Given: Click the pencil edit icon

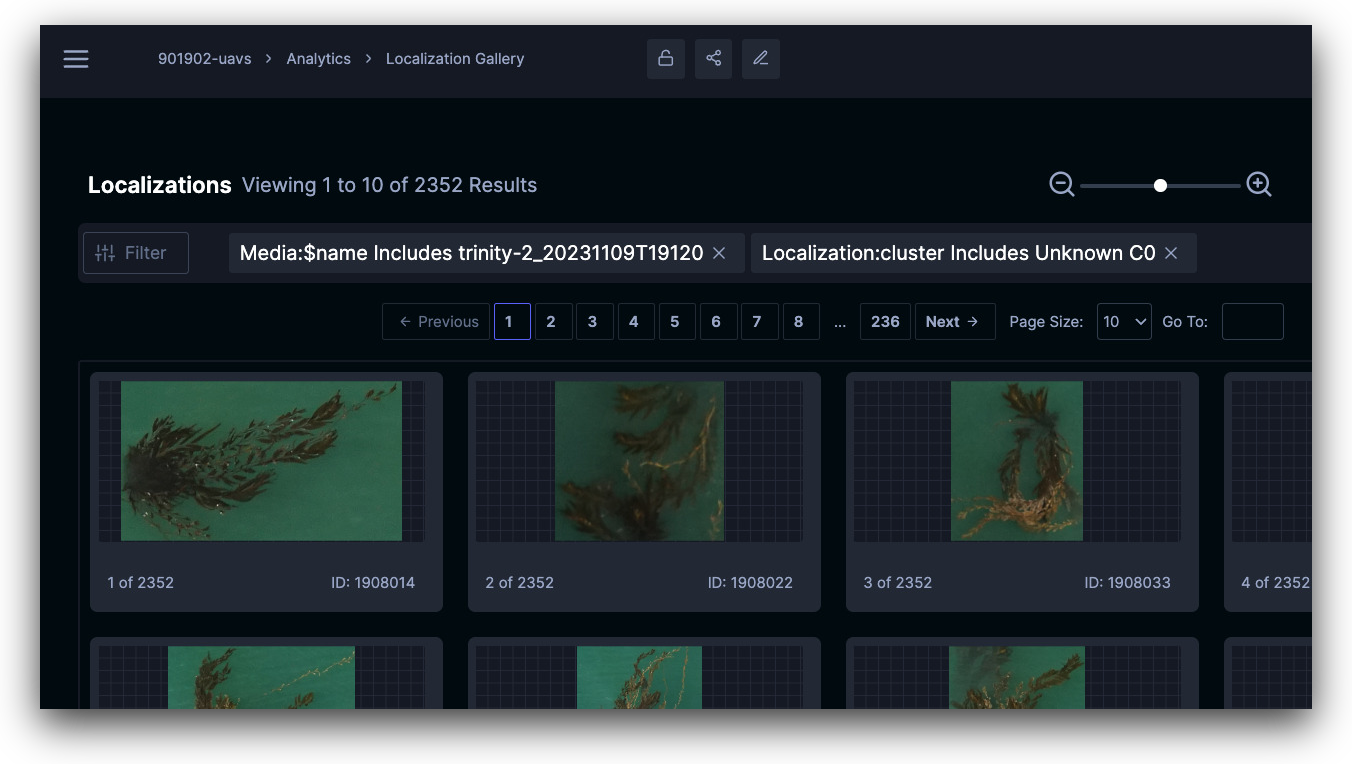Looking at the screenshot, I should pos(760,59).
